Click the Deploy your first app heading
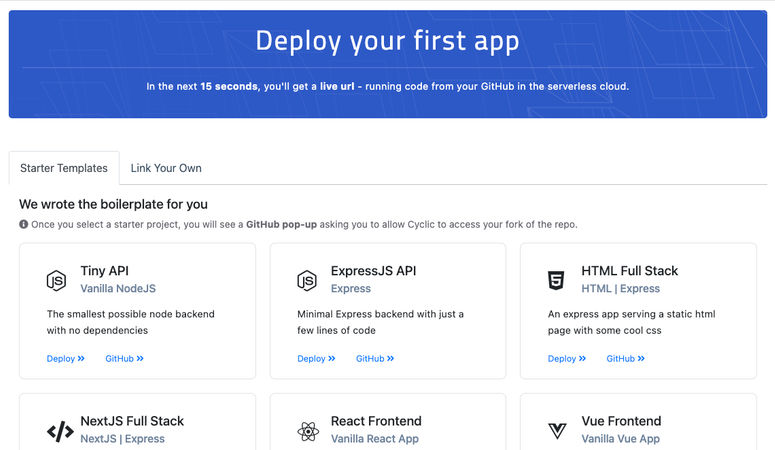The width and height of the screenshot is (775, 450). tap(388, 41)
